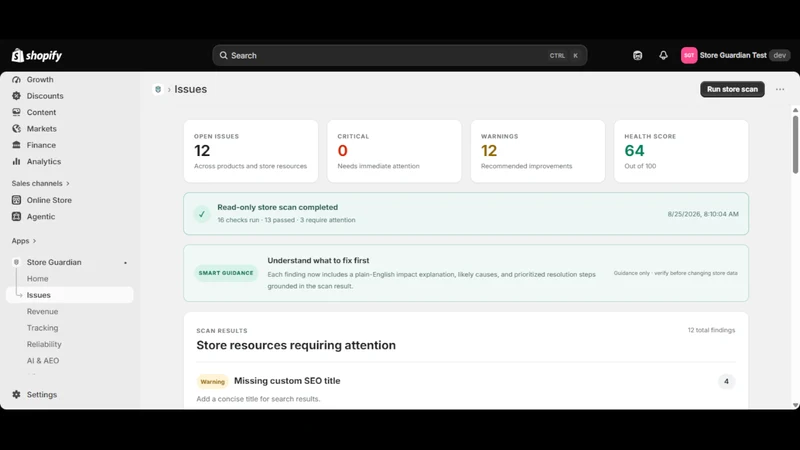Click the Analytics bar chart icon

[16, 161]
